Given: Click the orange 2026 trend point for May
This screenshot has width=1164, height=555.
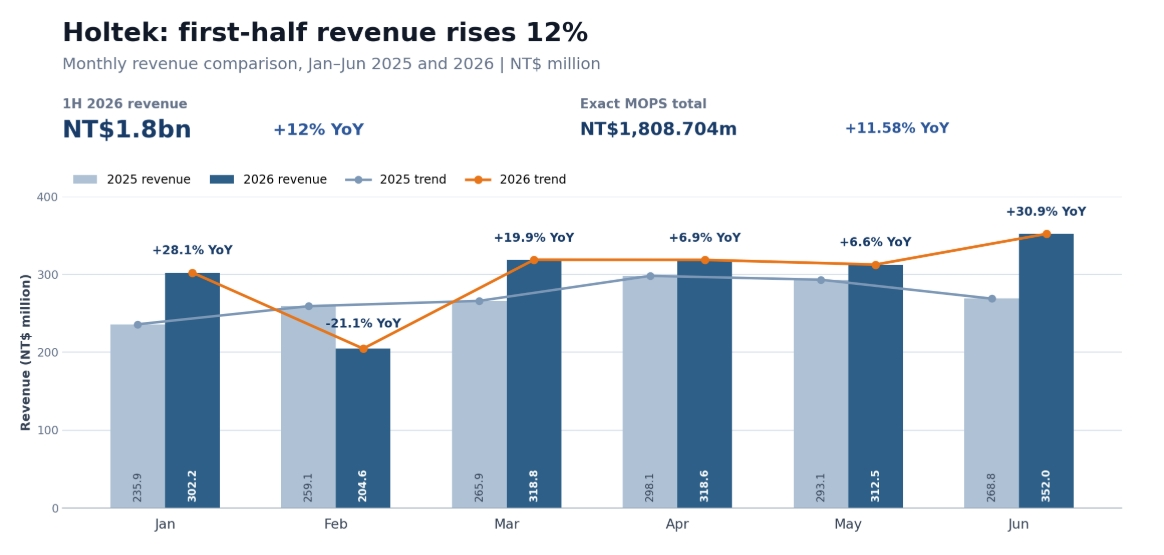Looking at the screenshot, I should (876, 265).
